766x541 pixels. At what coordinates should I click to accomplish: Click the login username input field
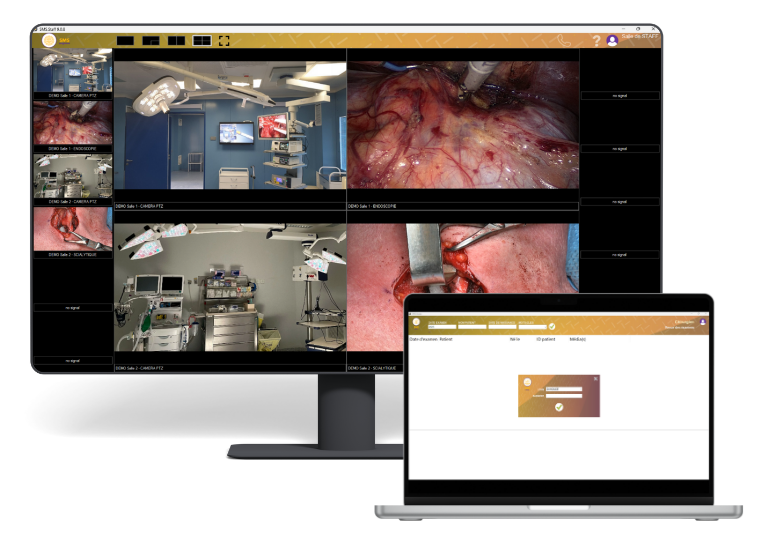(x=565, y=388)
